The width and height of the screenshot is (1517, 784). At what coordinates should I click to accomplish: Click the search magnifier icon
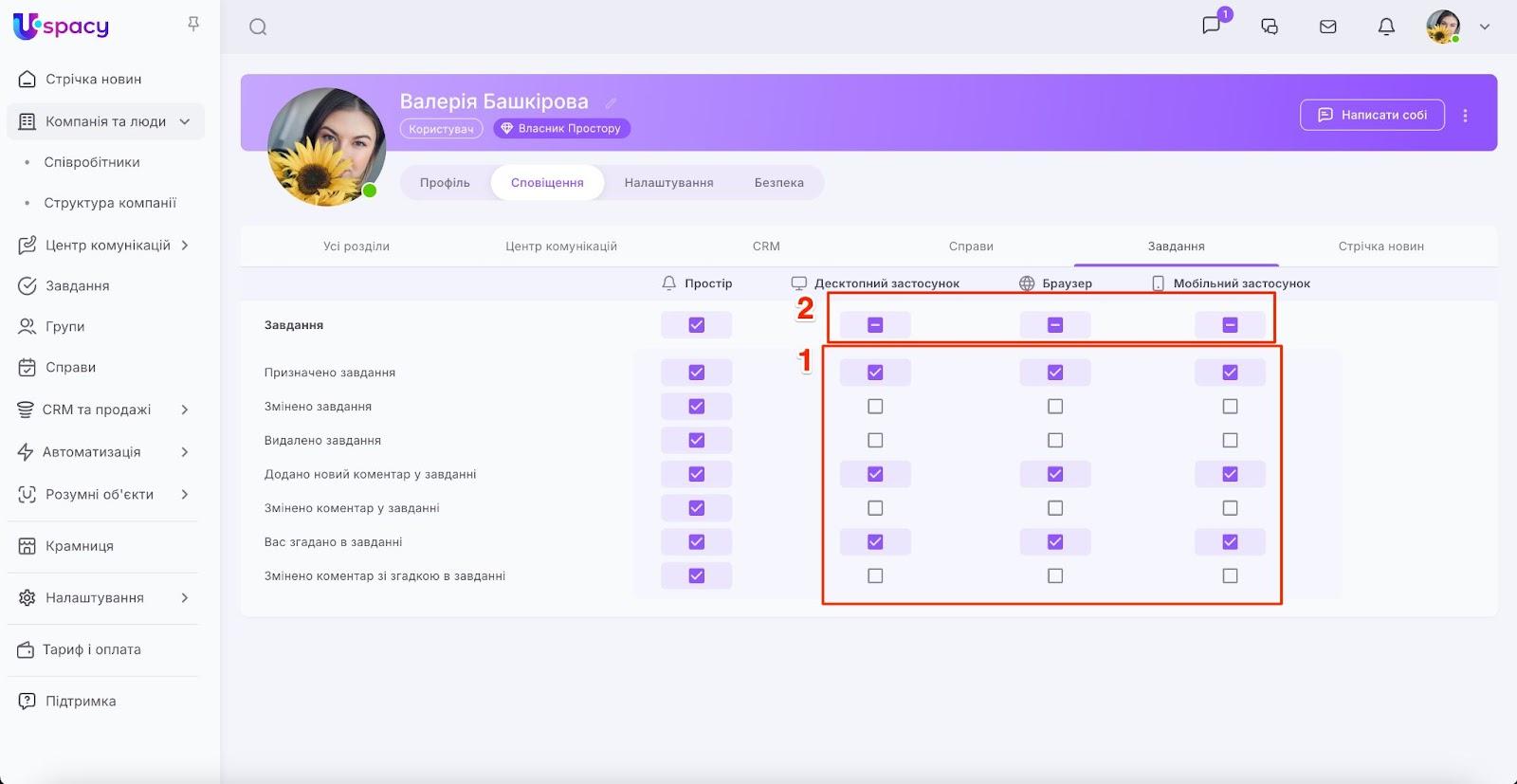point(258,27)
